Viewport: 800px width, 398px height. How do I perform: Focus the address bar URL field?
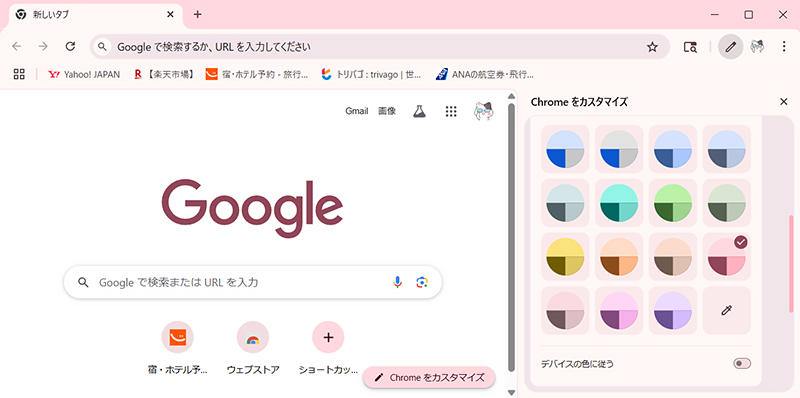click(380, 47)
